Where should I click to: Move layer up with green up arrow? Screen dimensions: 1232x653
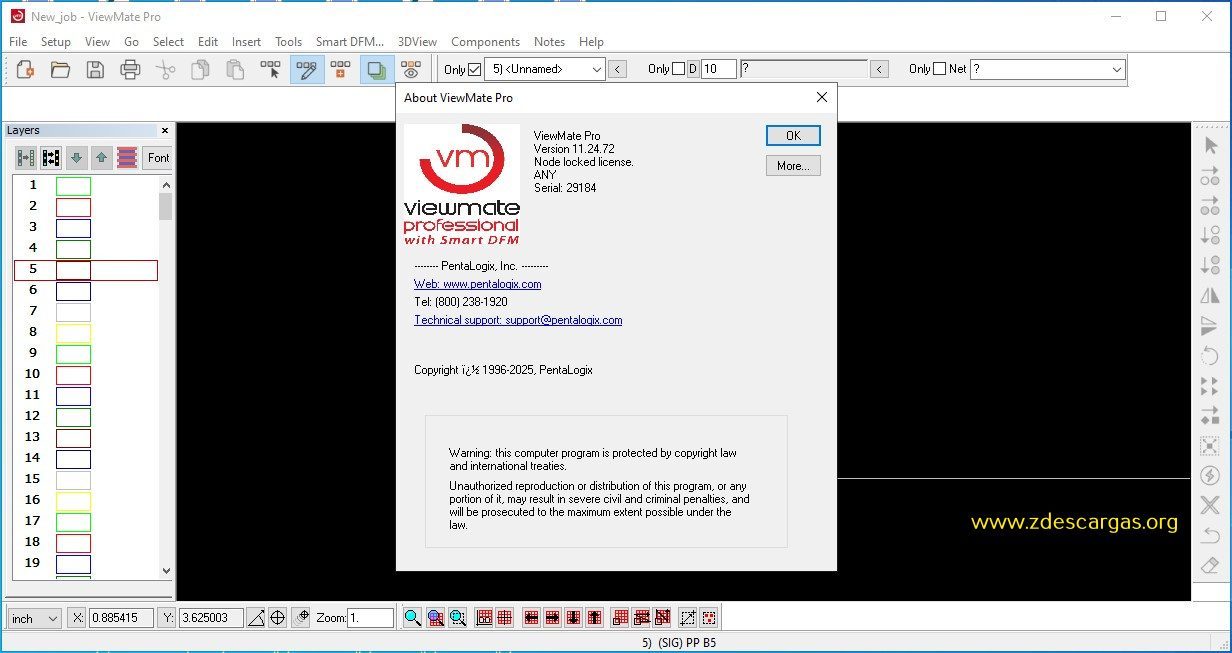(x=102, y=158)
